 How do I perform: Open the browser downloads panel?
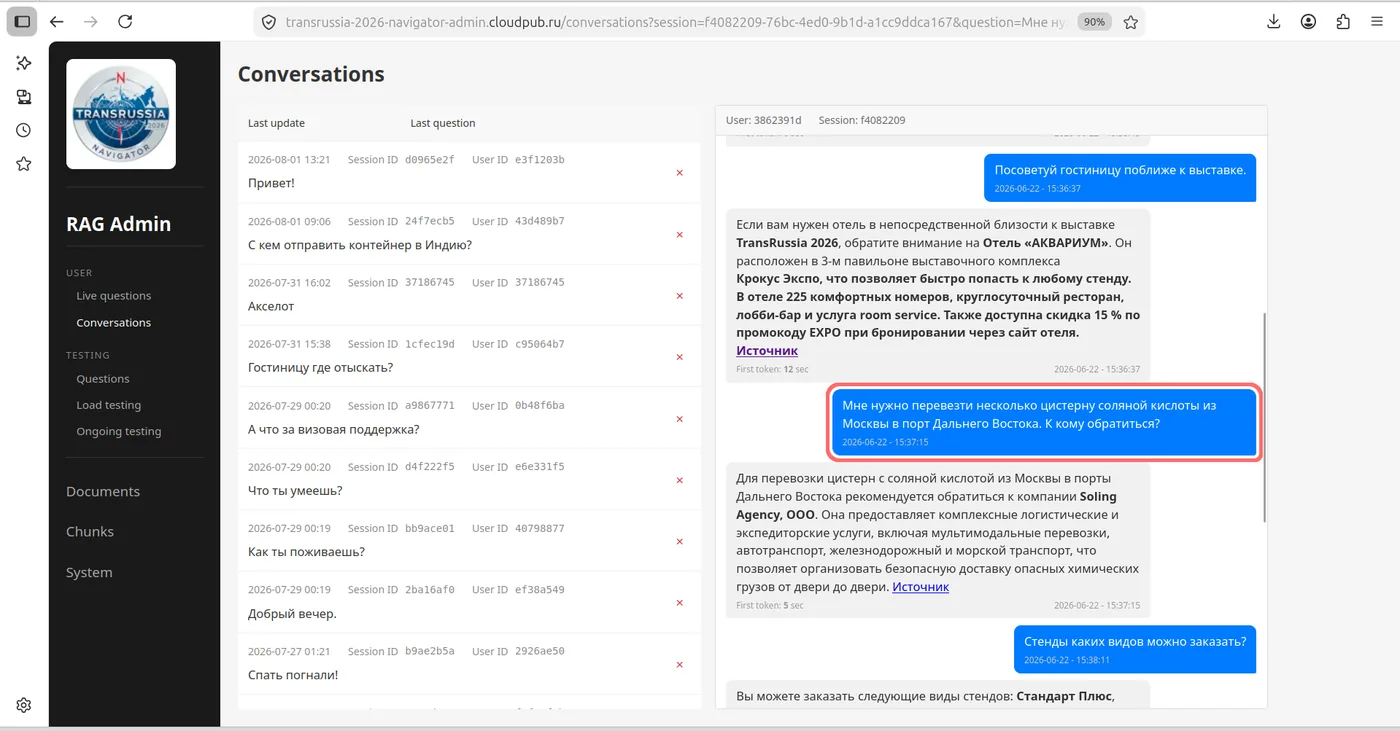click(1274, 21)
